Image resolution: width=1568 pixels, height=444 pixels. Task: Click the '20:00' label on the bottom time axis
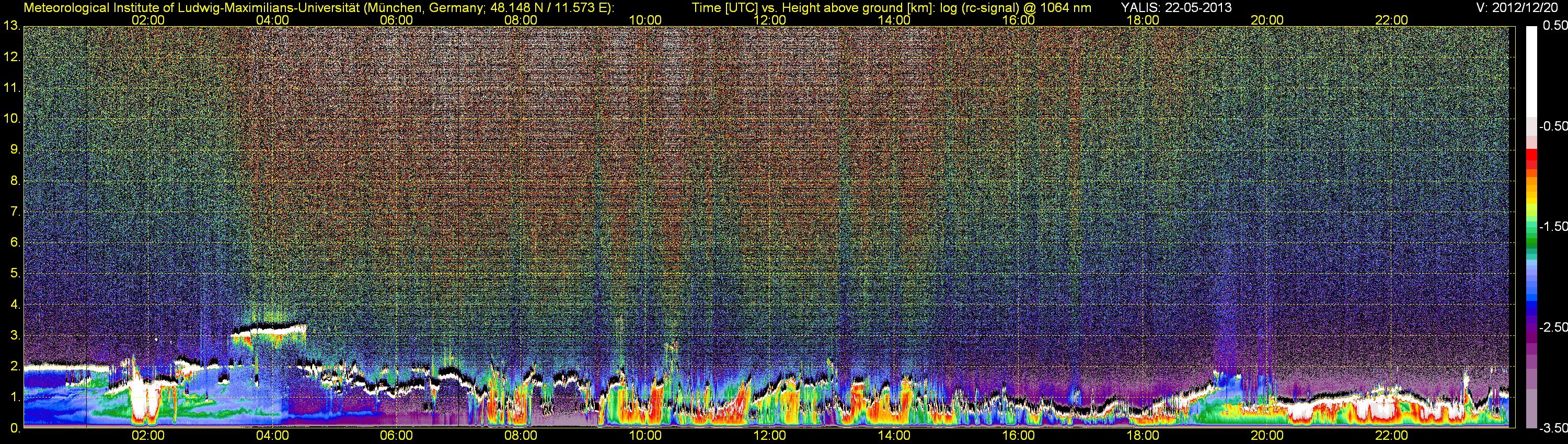point(1267,436)
